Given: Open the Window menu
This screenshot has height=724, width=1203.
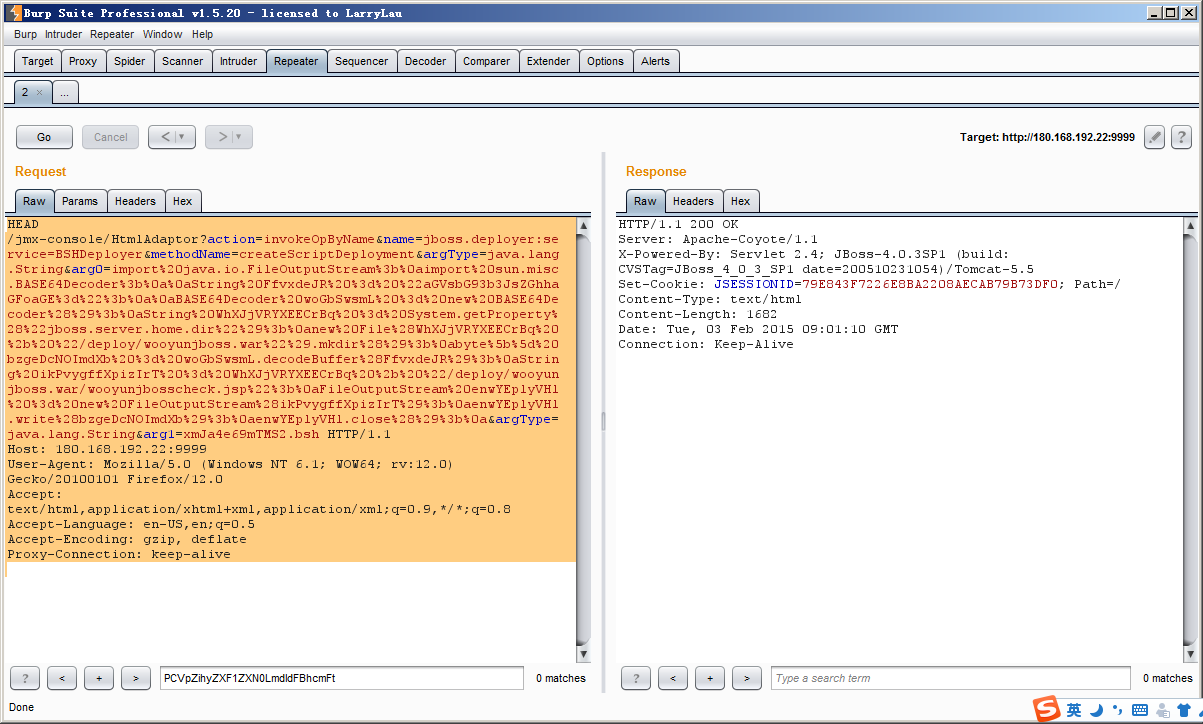Looking at the screenshot, I should (x=162, y=34).
